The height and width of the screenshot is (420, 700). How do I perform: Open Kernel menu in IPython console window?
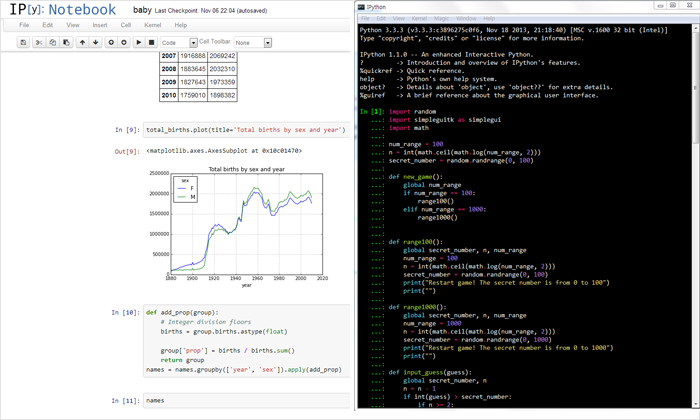(419, 18)
